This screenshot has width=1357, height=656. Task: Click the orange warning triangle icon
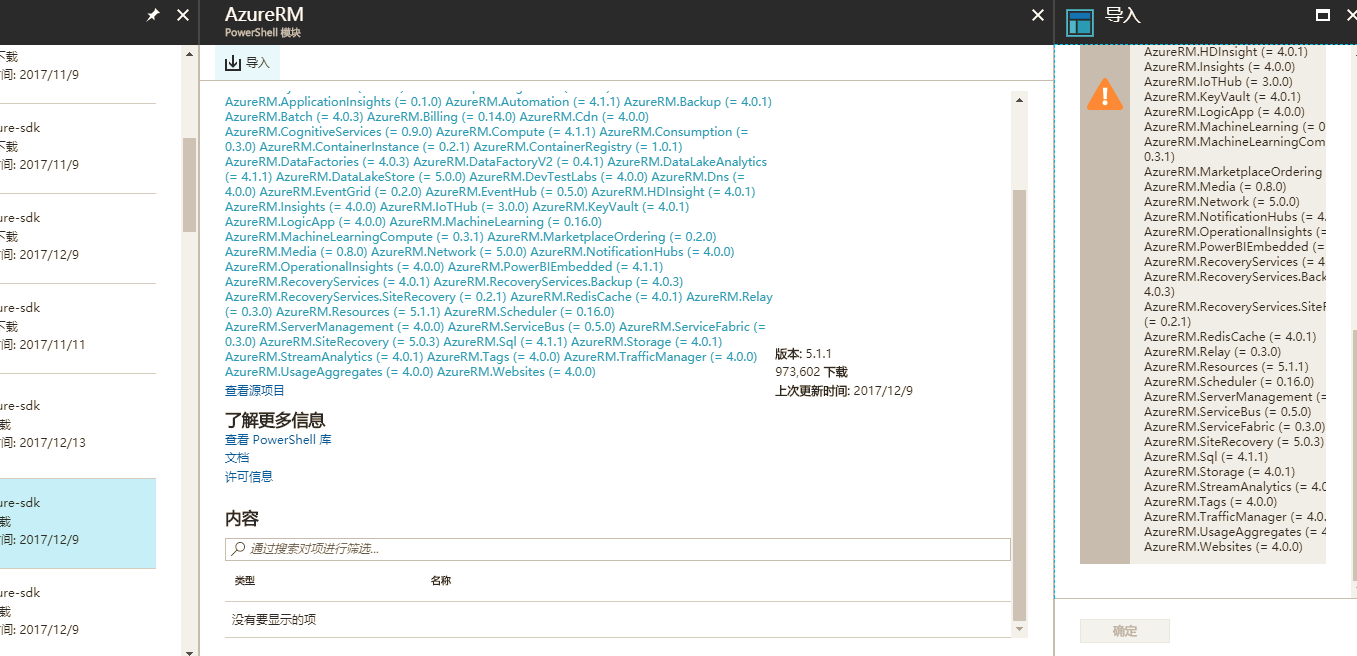tap(1105, 94)
